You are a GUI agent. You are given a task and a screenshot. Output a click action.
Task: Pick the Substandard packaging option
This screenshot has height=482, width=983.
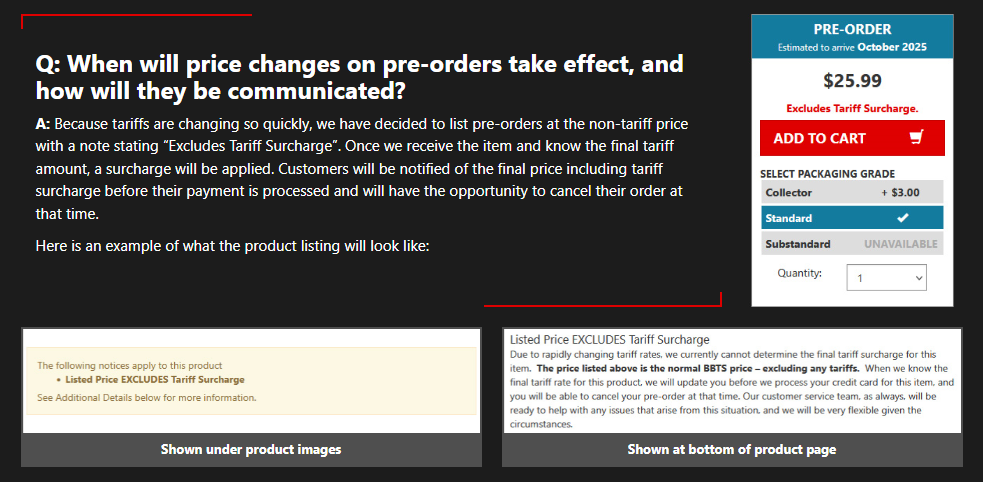tap(852, 244)
